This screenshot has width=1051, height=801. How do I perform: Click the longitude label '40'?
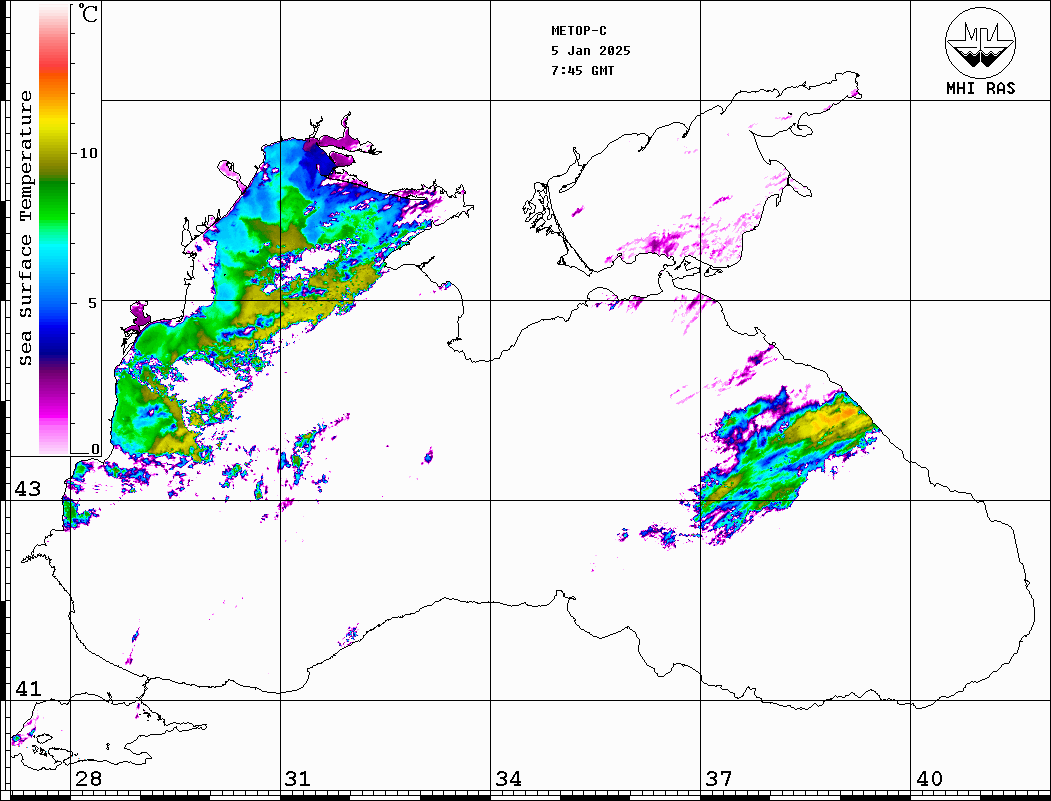(x=929, y=779)
